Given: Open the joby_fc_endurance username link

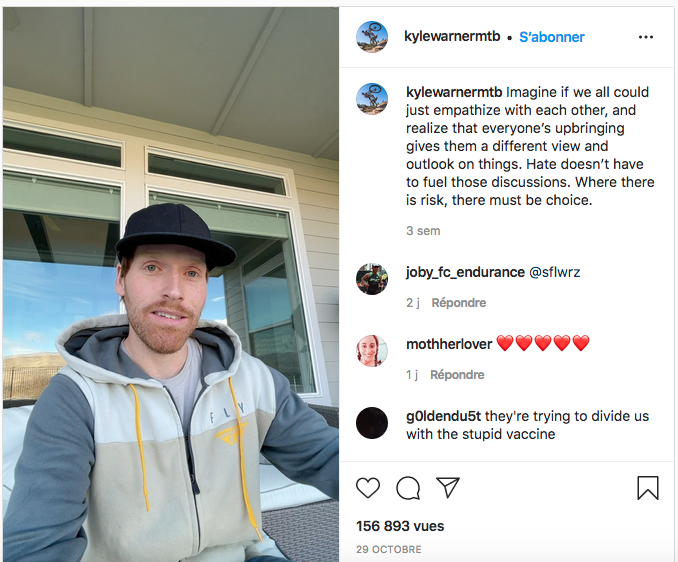Looking at the screenshot, I should 465,272.
